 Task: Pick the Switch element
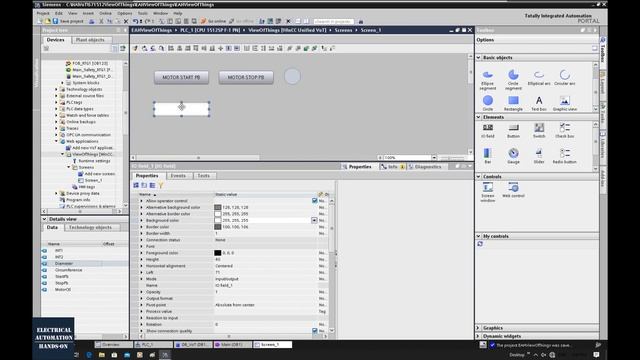click(x=539, y=131)
